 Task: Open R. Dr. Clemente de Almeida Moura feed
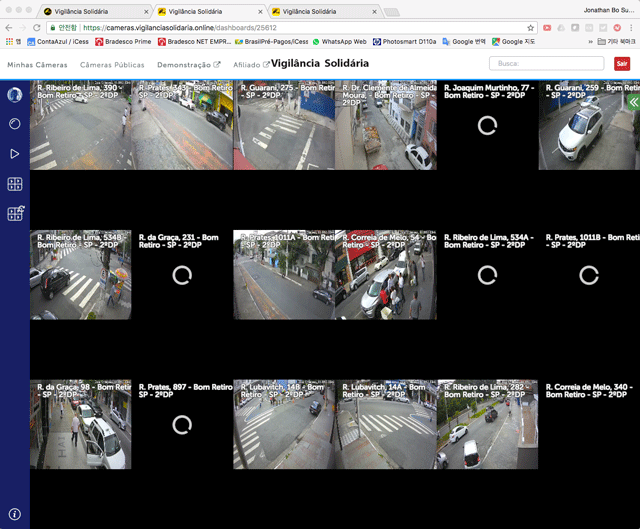386,125
